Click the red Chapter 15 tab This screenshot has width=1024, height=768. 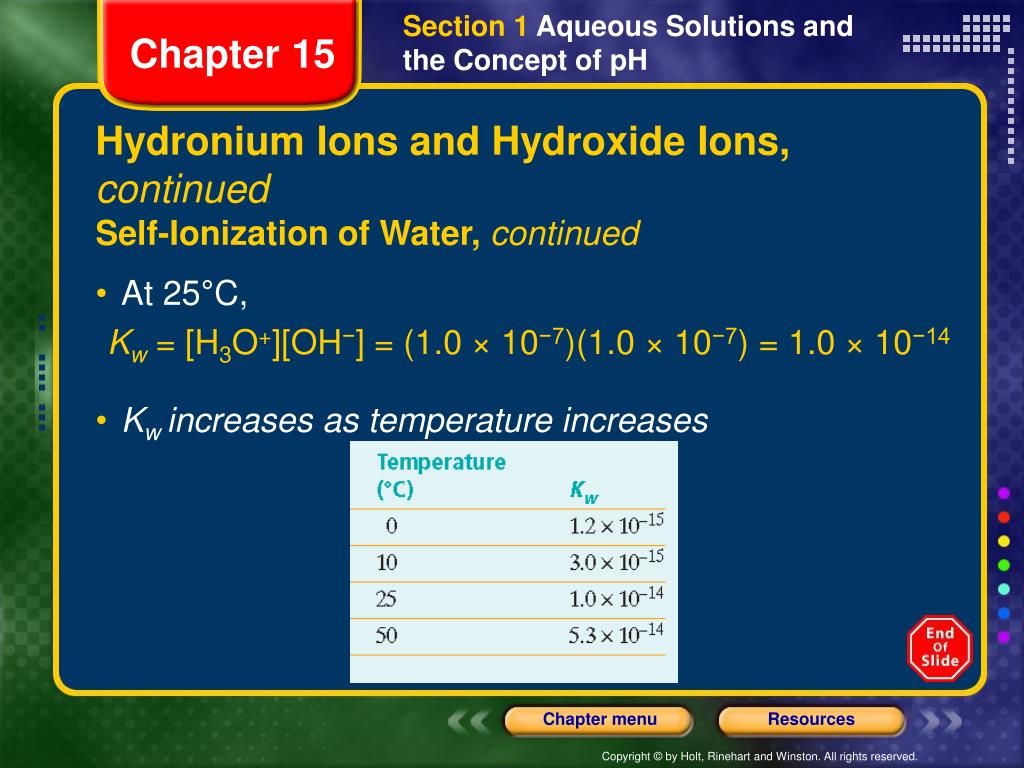[229, 54]
